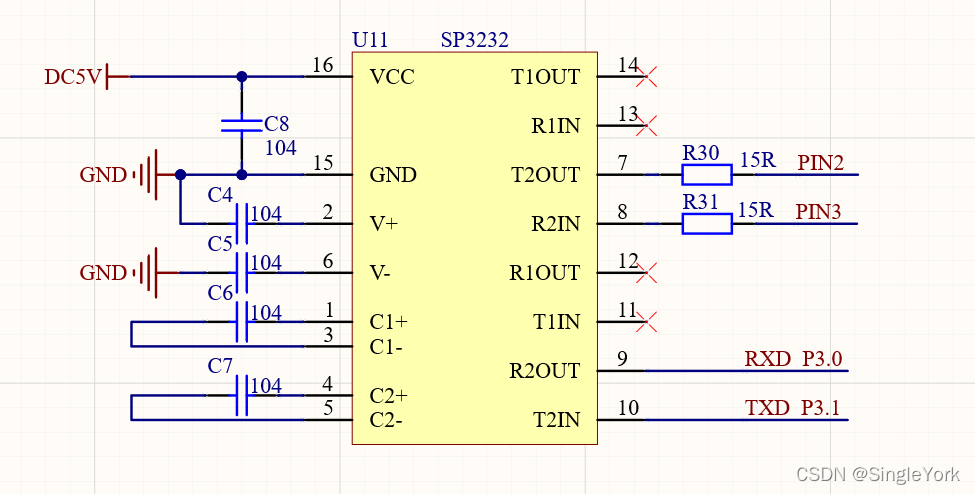Viewport: 975px width, 494px height.
Task: Click pin number 8 on the R2IN line
Action: [x=622, y=213]
